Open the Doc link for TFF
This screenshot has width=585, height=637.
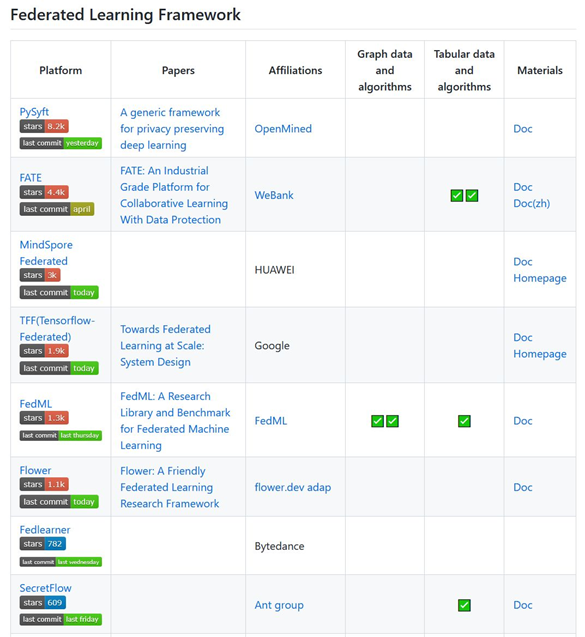pyautogui.click(x=523, y=337)
